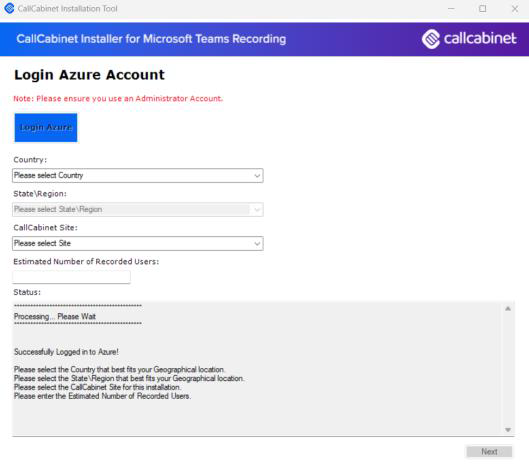Viewport: 529px width, 464px height.
Task: Open the Country dropdown
Action: pos(138,175)
